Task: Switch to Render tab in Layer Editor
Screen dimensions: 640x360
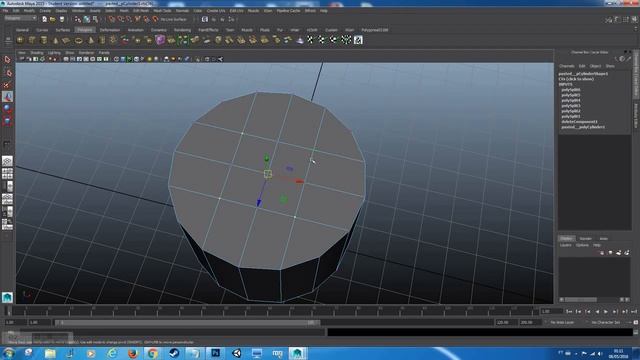Action: click(585, 238)
